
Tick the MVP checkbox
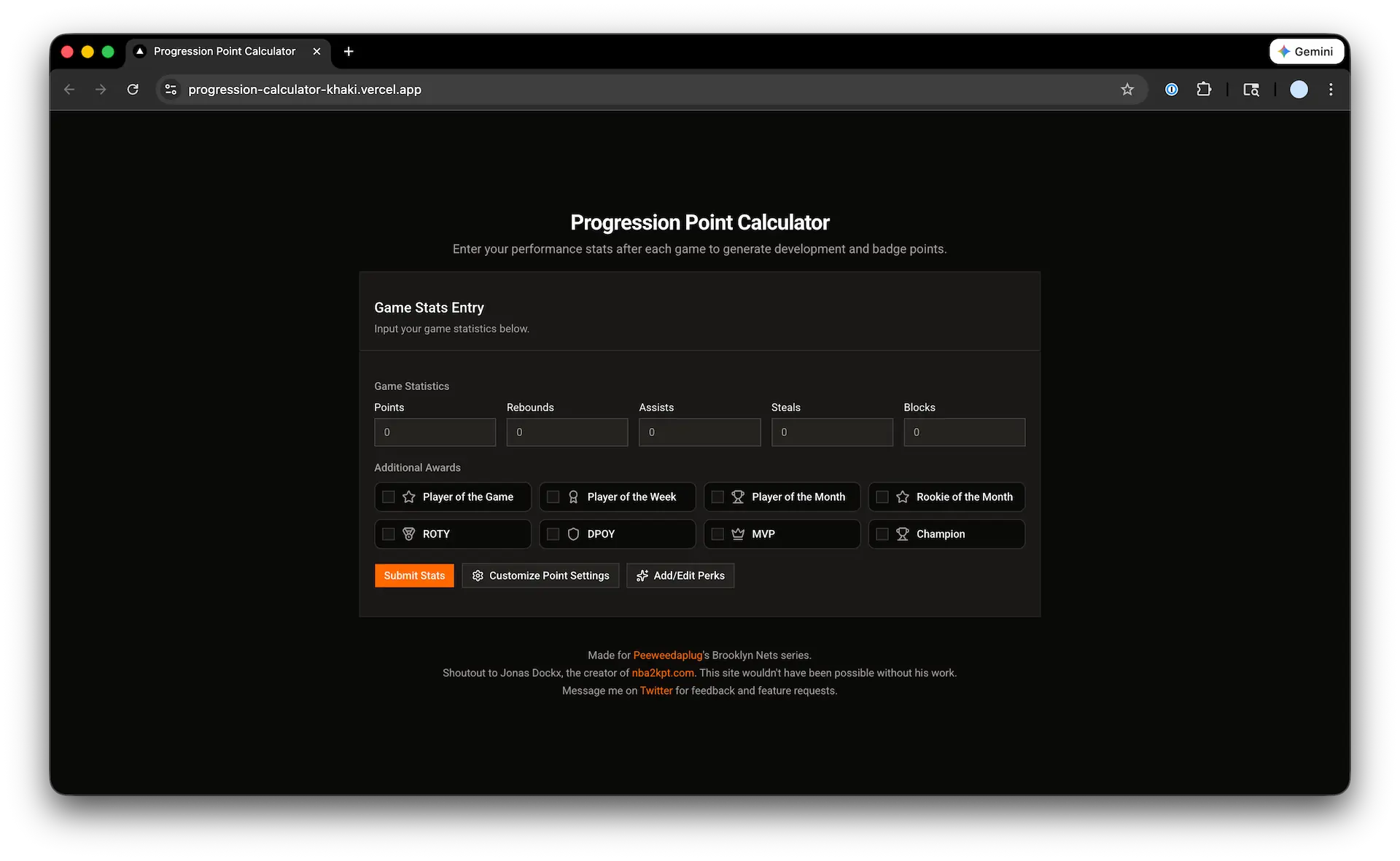[x=717, y=534]
